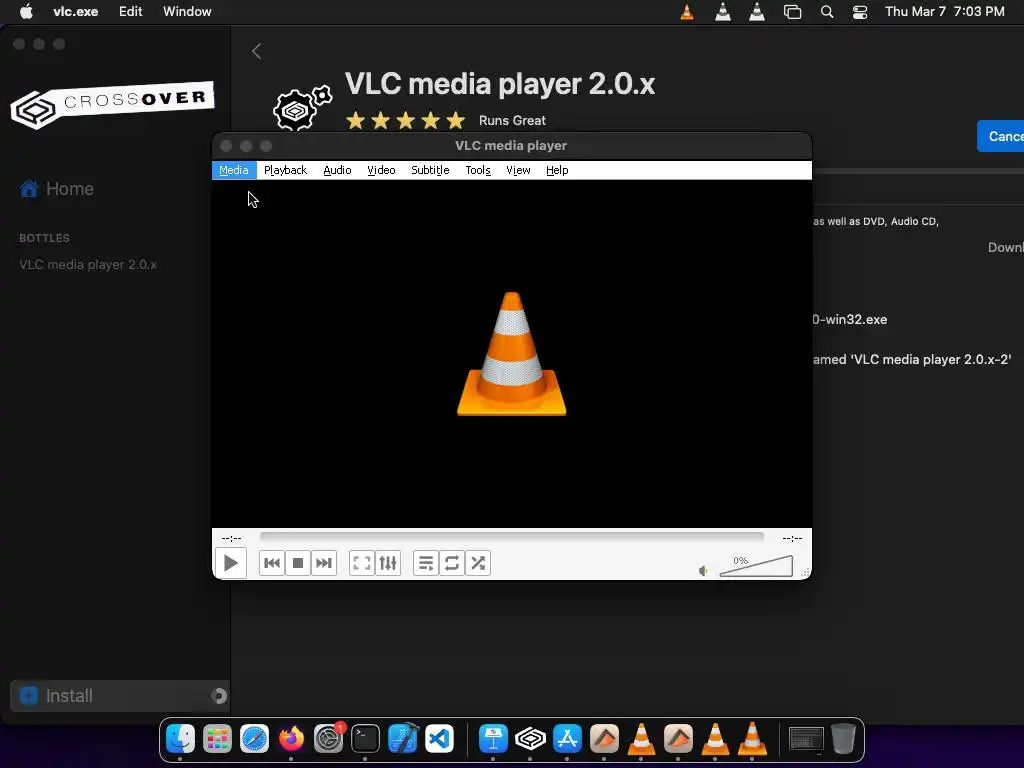Open the Apple menu
The image size is (1024, 768).
click(x=25, y=11)
